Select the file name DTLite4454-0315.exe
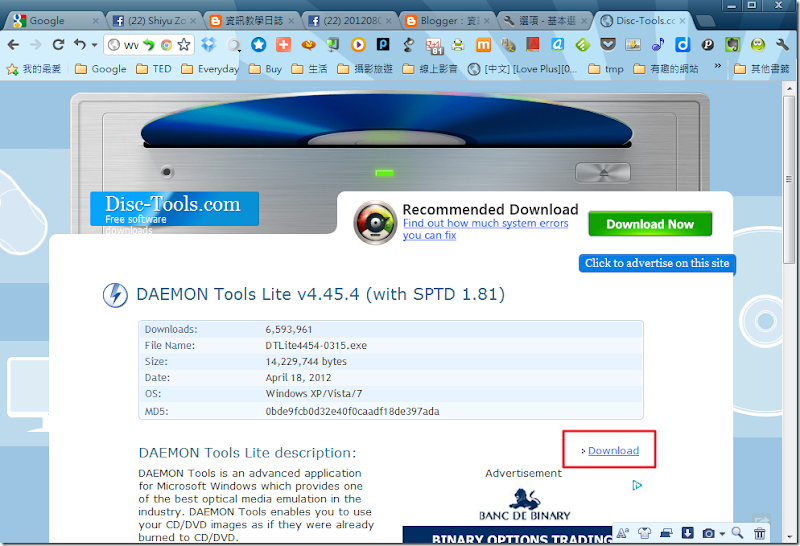Screen dimensions: 800x546 [316, 345]
